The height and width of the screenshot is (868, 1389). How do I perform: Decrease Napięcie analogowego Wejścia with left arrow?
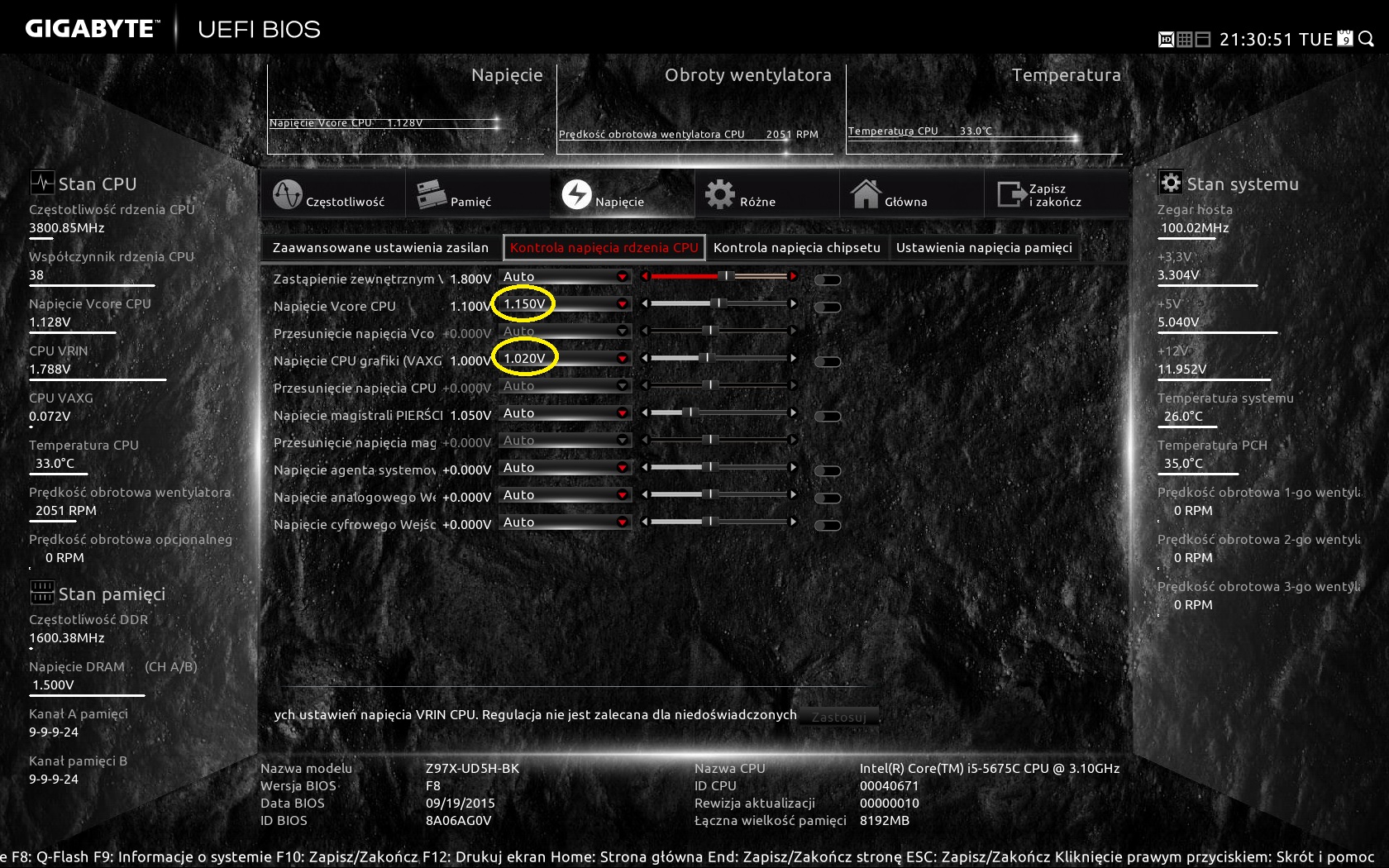point(645,494)
